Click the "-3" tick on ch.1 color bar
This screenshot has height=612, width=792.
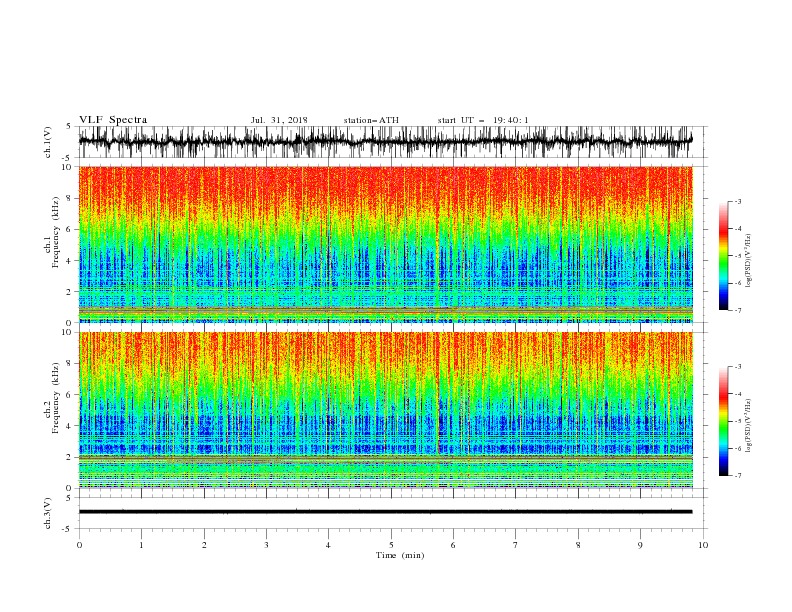737,201
